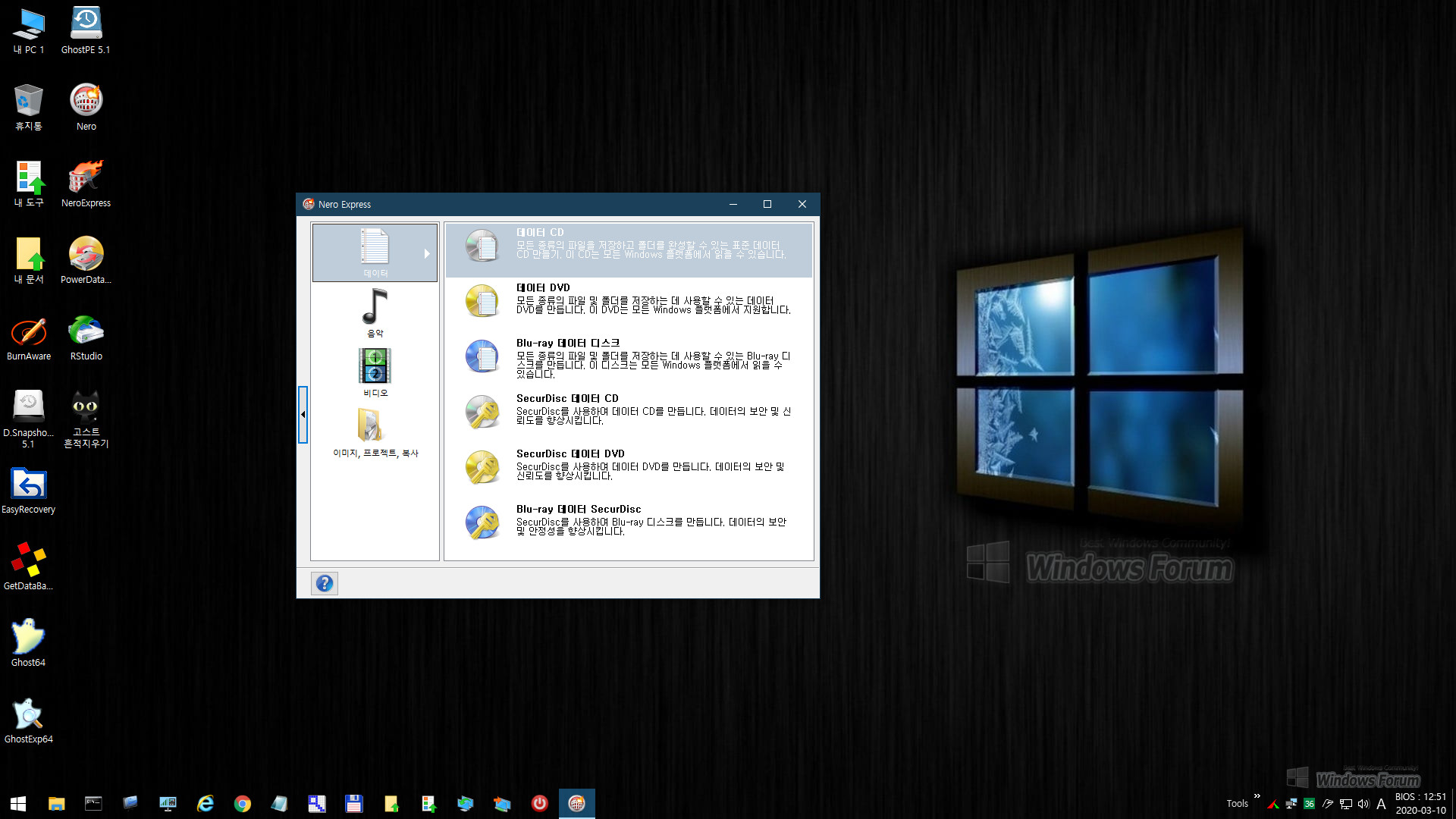
Task: Open the system monitor taskbar icon
Action: [168, 804]
